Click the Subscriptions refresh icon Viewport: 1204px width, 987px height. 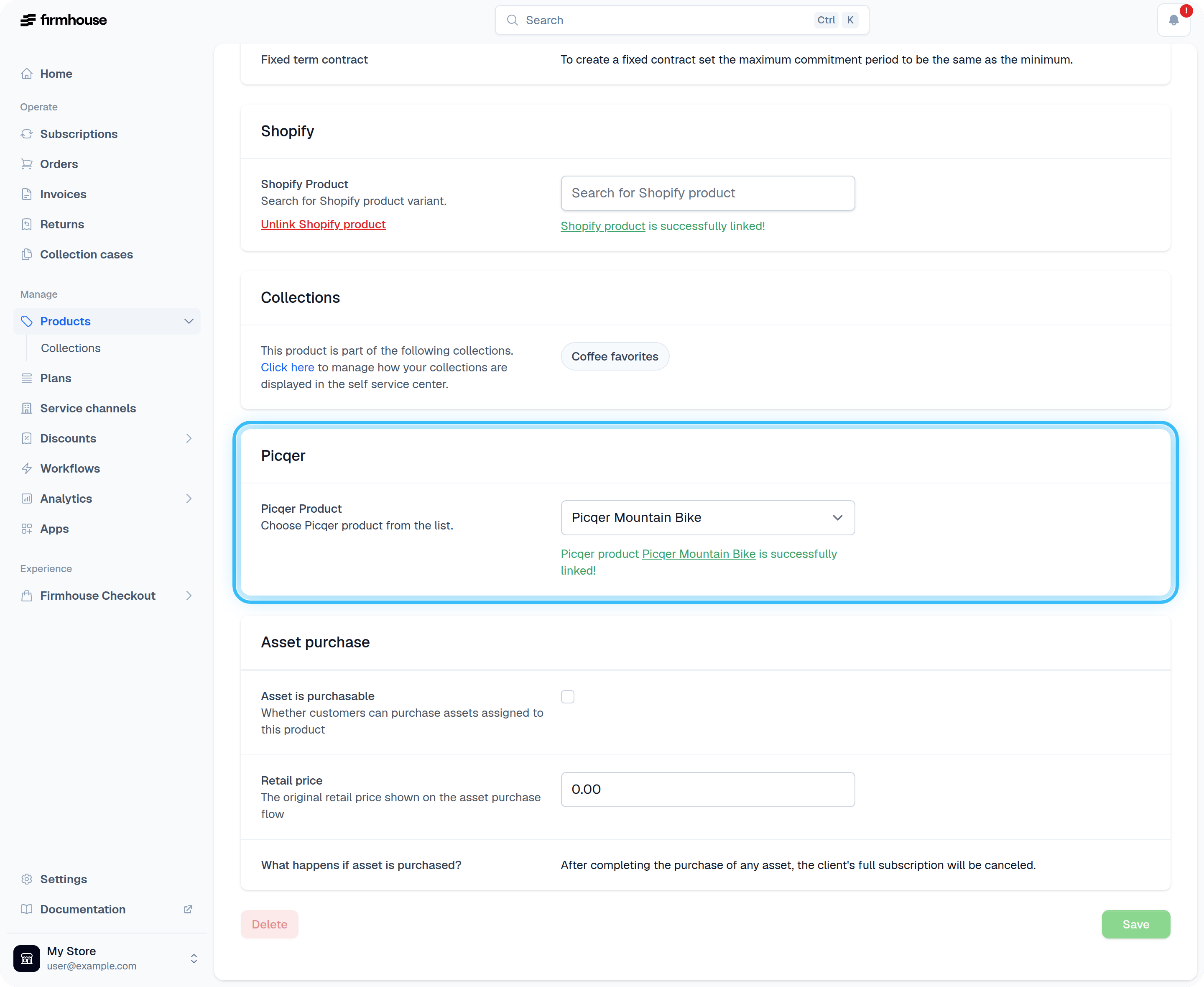tap(27, 134)
